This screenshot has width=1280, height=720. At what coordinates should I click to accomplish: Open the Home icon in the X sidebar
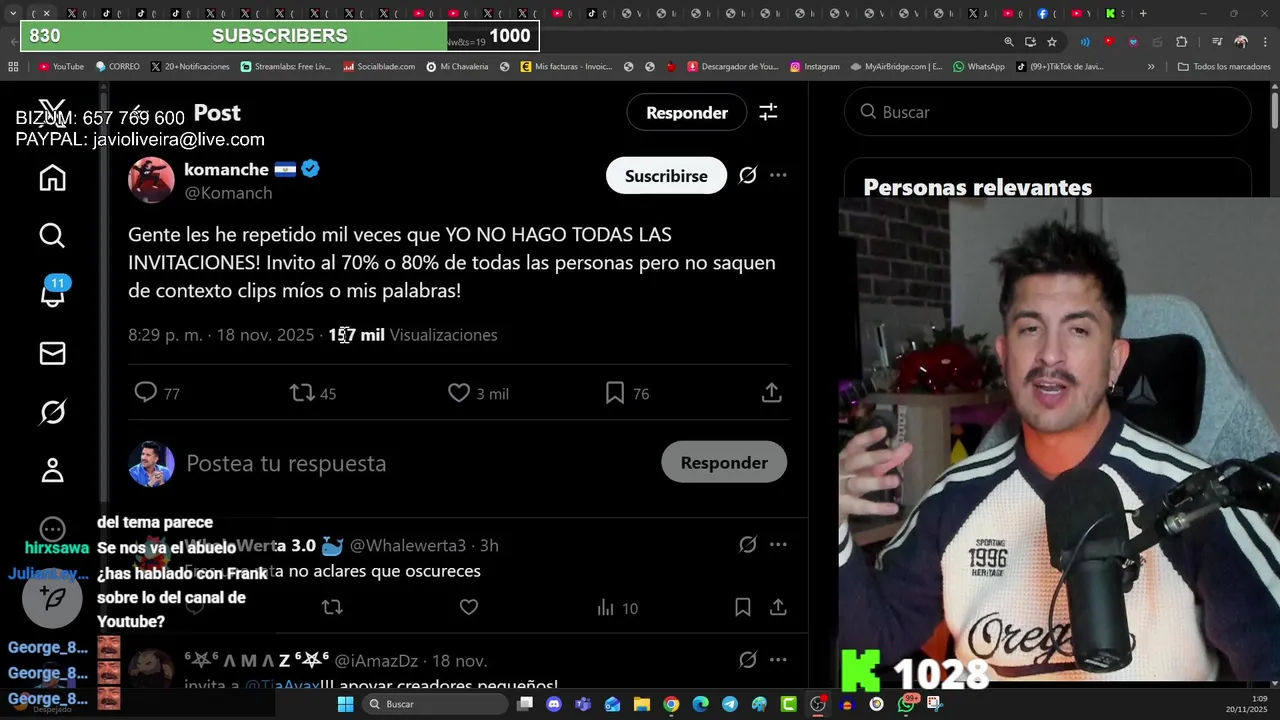coord(52,178)
